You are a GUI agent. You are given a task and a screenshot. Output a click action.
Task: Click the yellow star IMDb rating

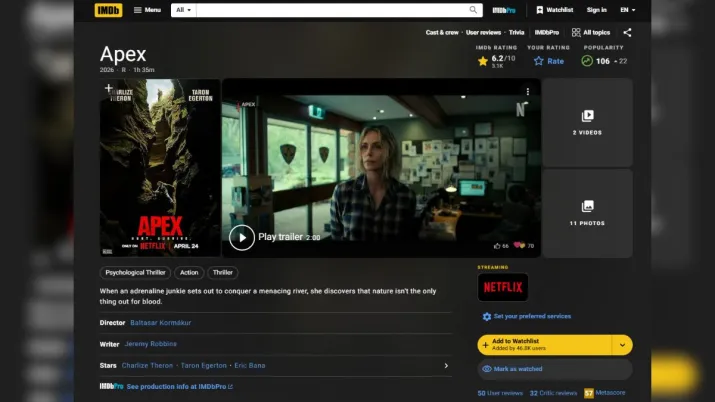click(x=483, y=61)
